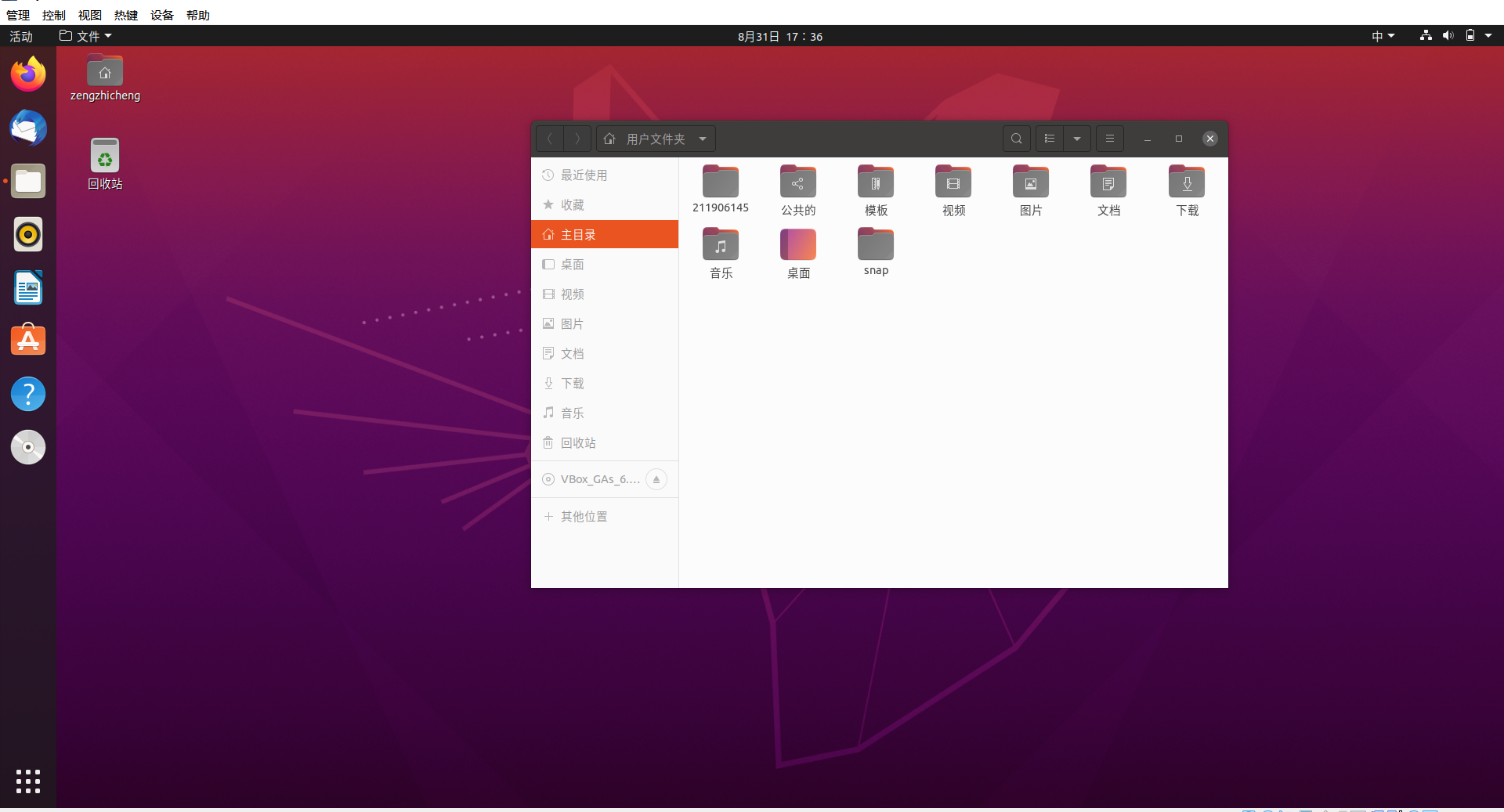Select zengzhicheng home folder on desktop
1504x812 pixels.
coord(105,78)
